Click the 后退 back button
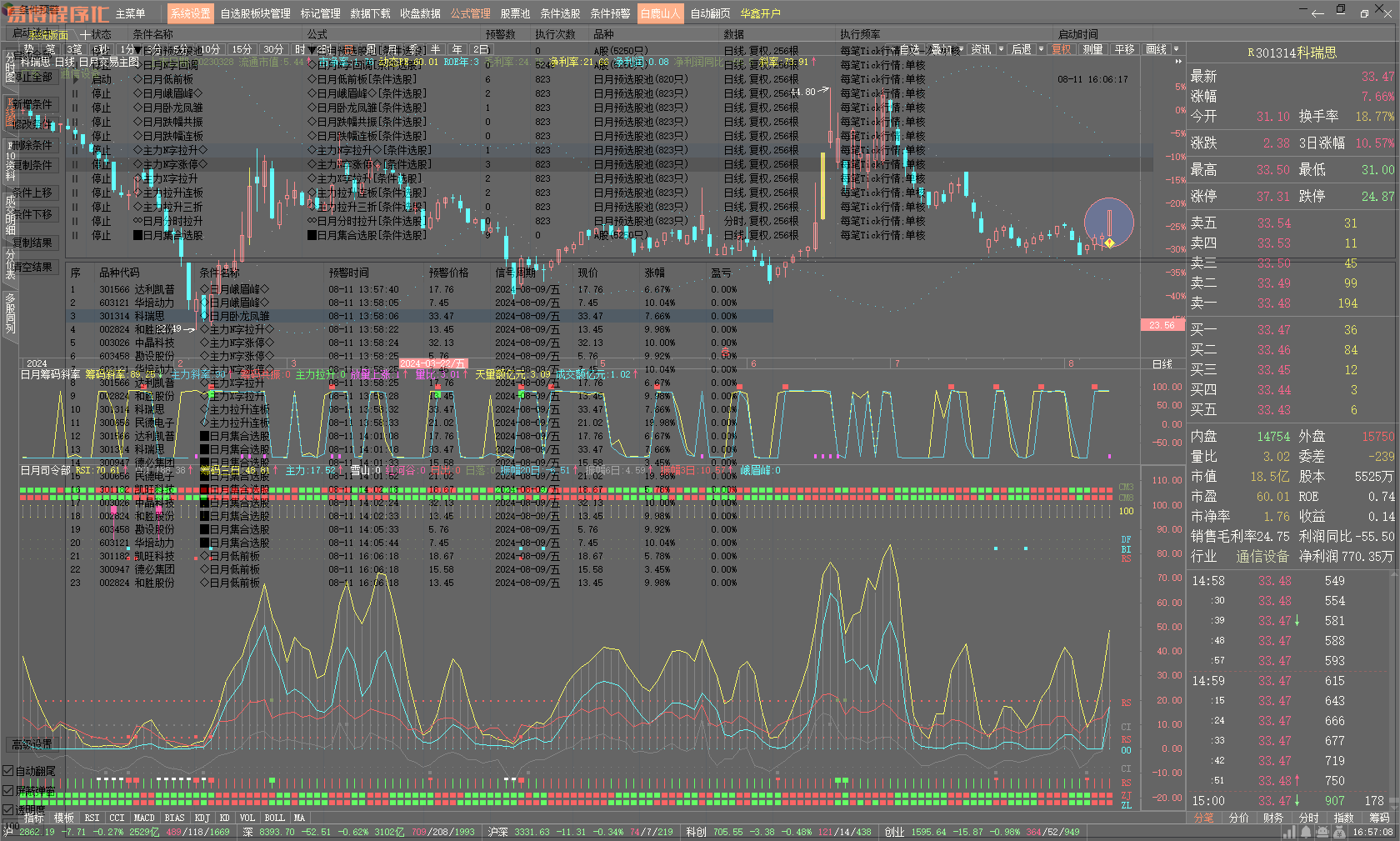Screen dimensions: 1400x841 1022,50
